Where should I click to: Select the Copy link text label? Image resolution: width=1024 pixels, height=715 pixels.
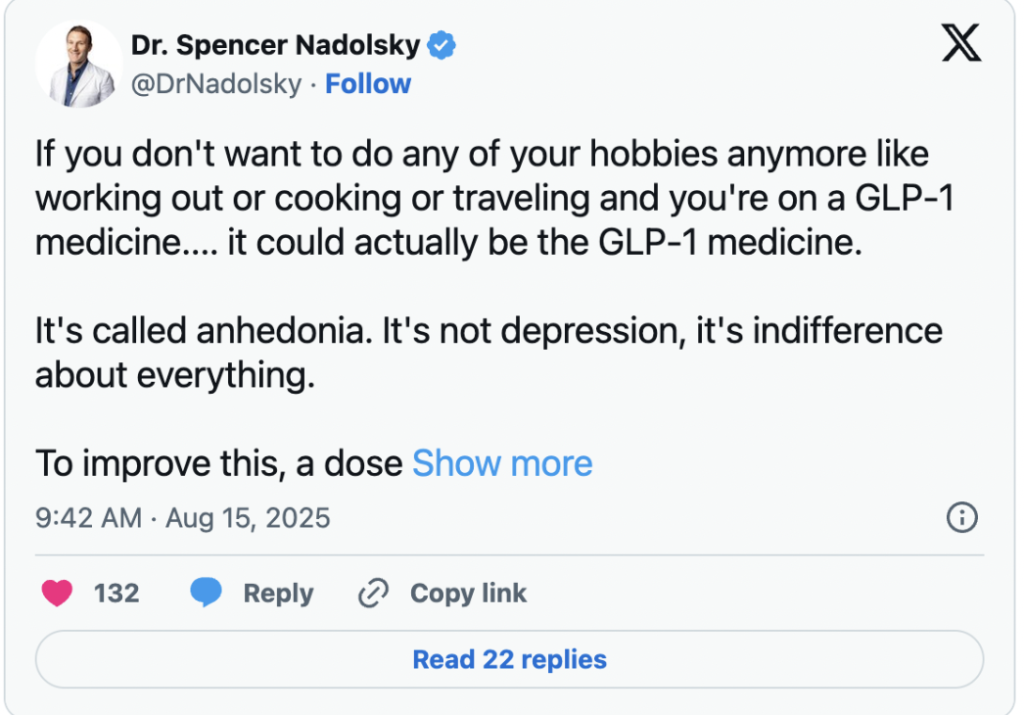tap(468, 593)
